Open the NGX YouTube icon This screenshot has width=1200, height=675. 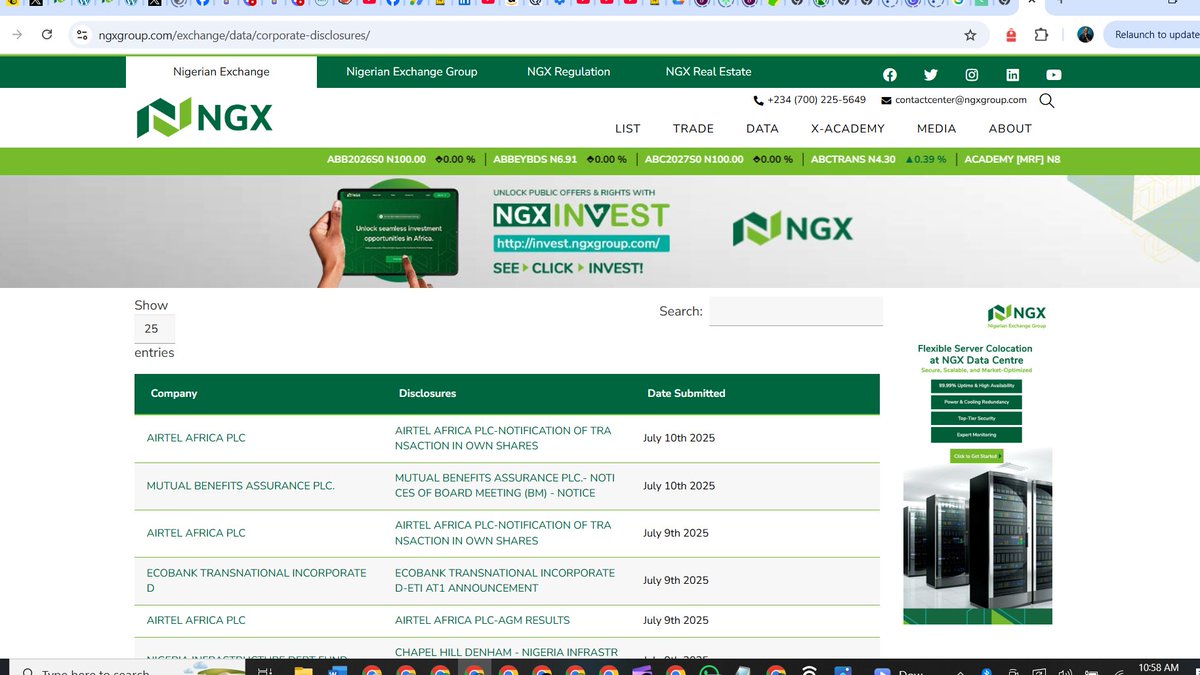[1054, 75]
